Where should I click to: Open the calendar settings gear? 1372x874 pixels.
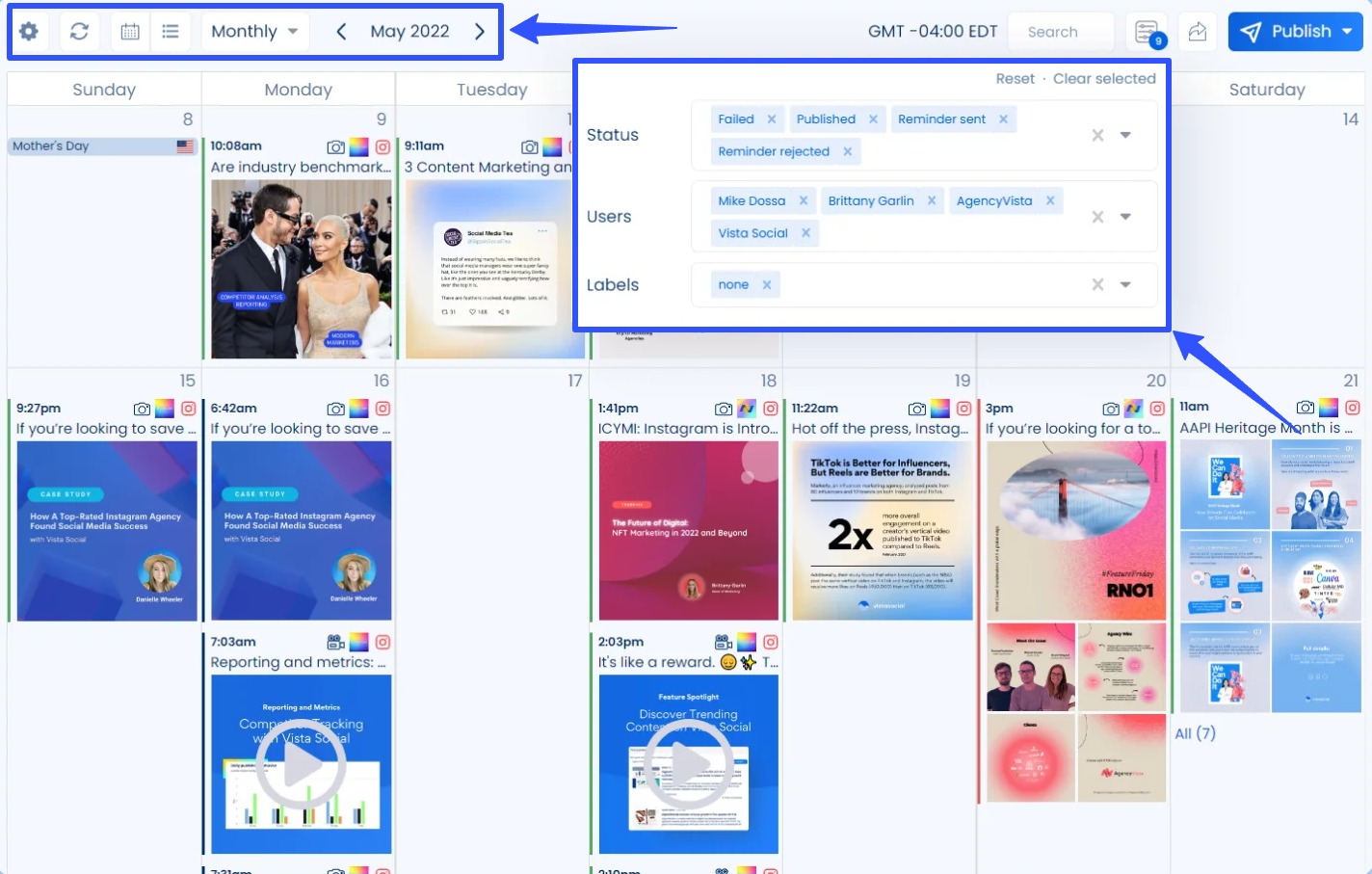coord(28,31)
